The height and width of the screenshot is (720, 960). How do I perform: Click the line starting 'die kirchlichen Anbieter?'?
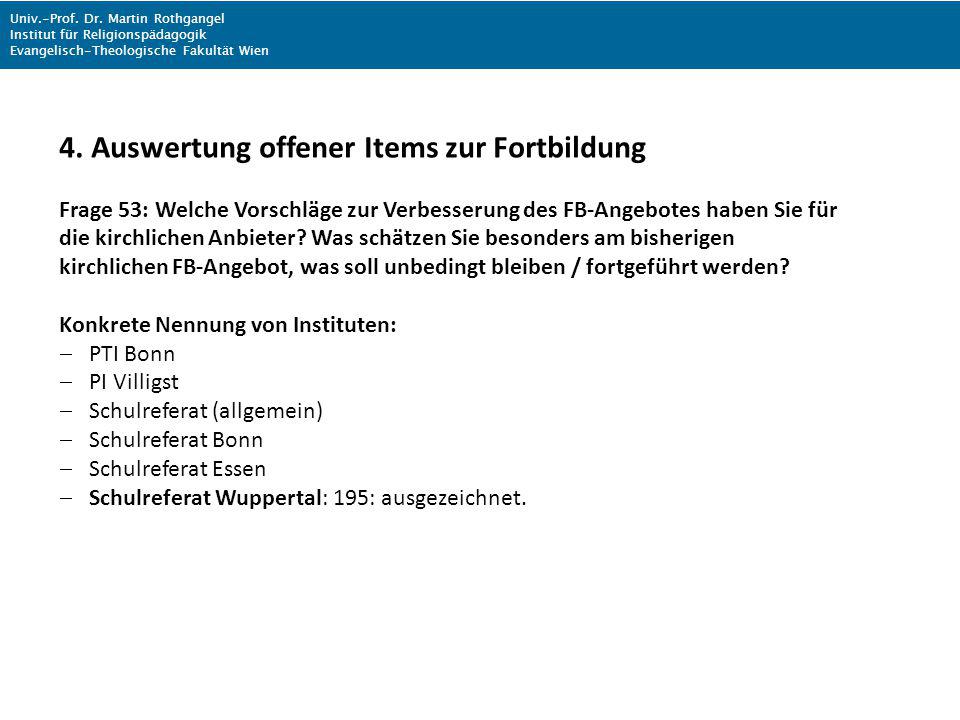tap(397, 238)
